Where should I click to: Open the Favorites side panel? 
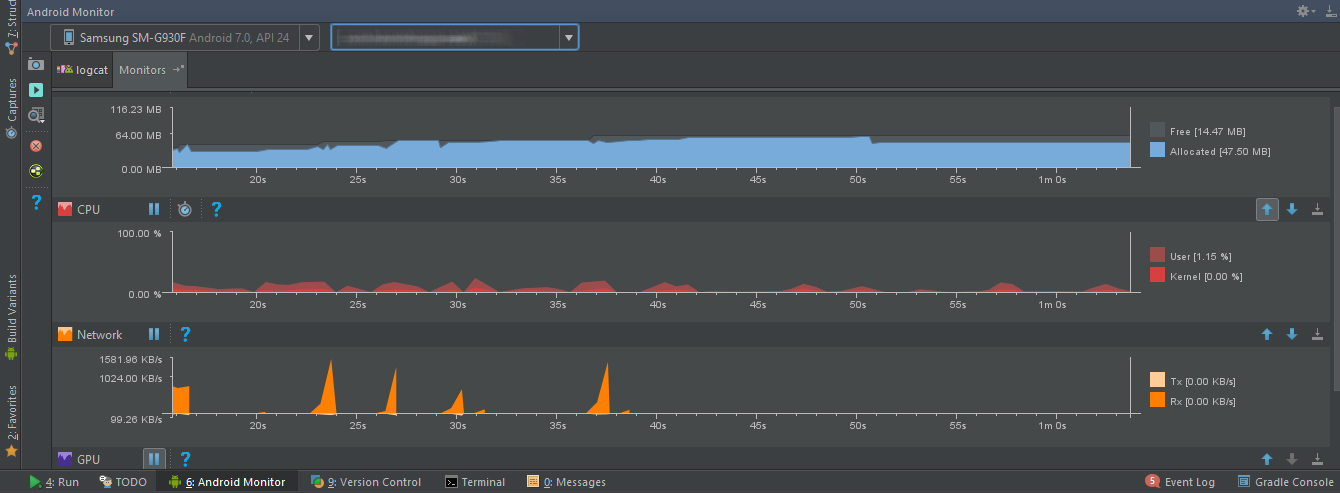11,420
